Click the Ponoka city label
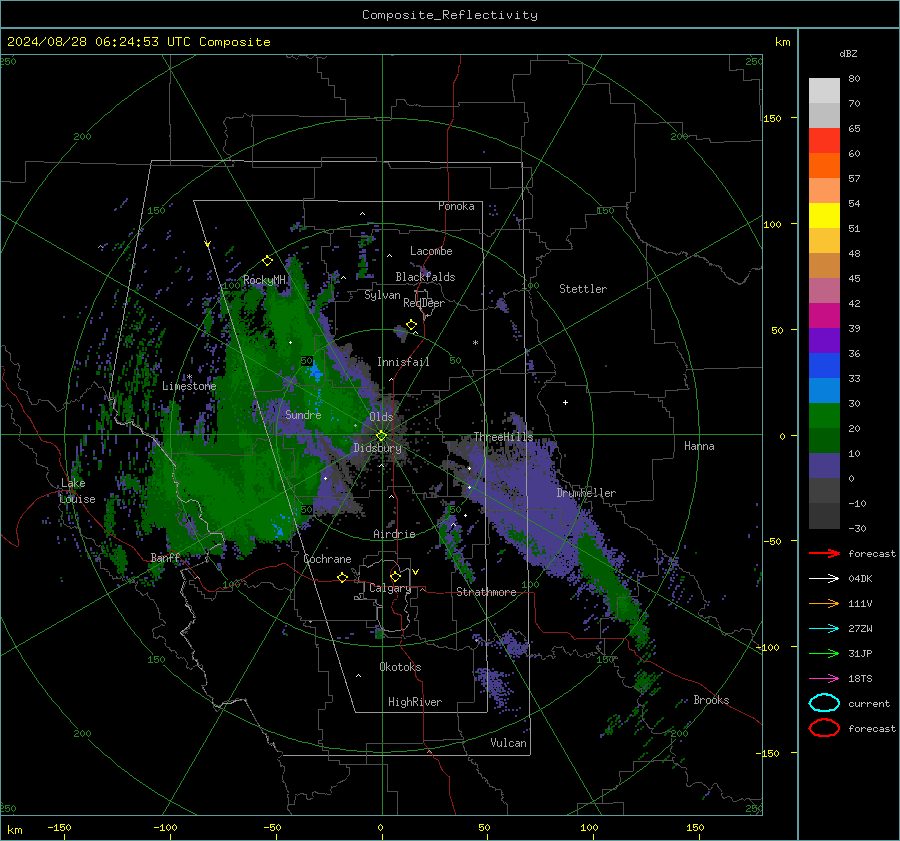Image resolution: width=900 pixels, height=841 pixels. point(456,206)
